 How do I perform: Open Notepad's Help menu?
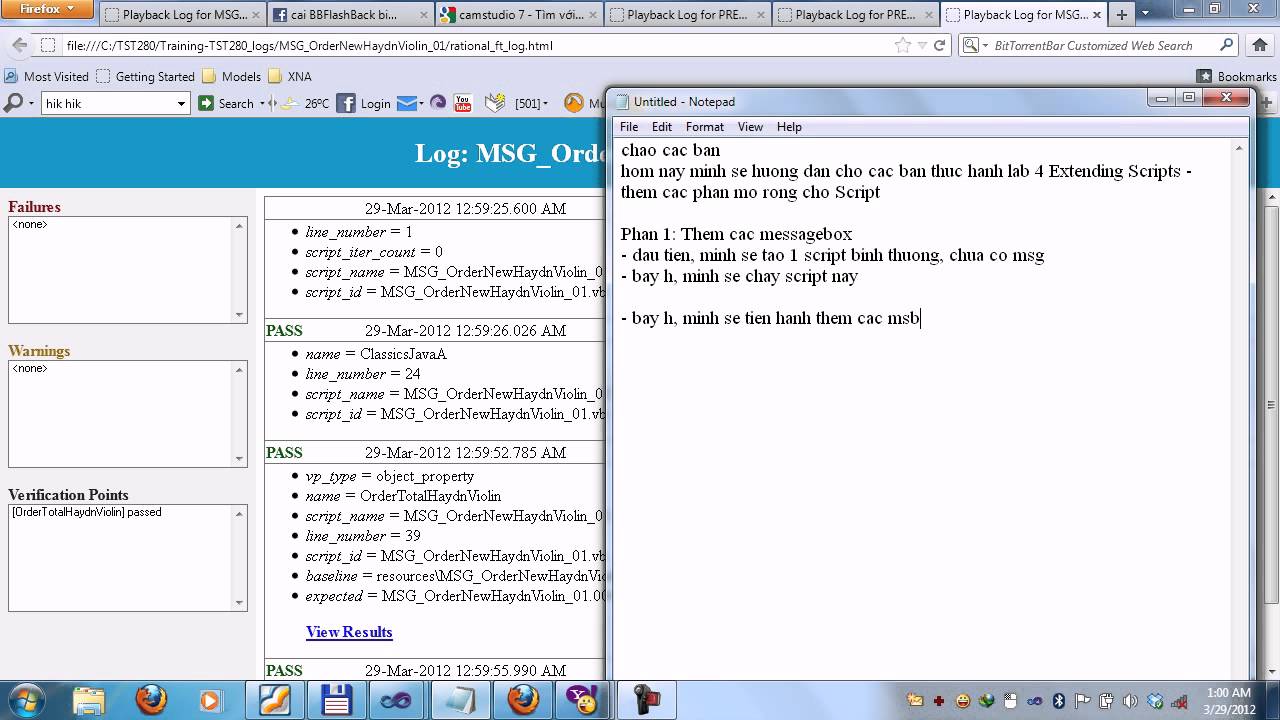(x=789, y=127)
